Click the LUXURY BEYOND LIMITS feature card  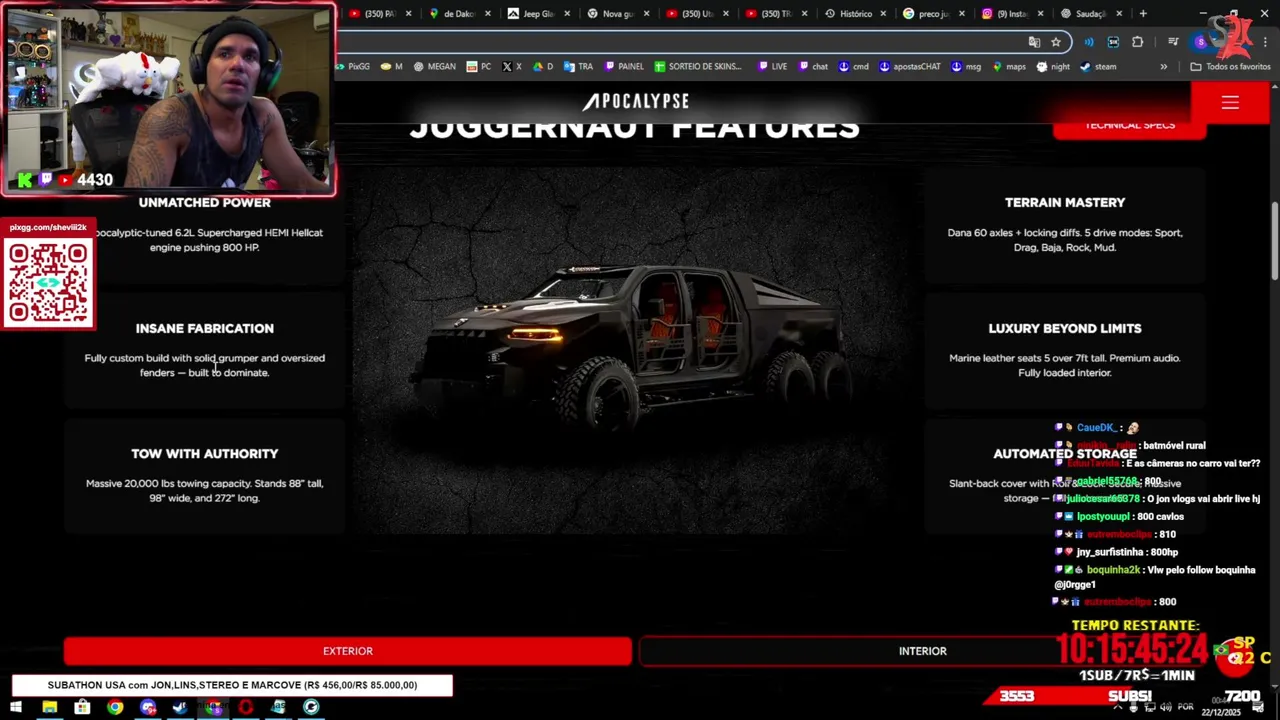coord(1065,350)
